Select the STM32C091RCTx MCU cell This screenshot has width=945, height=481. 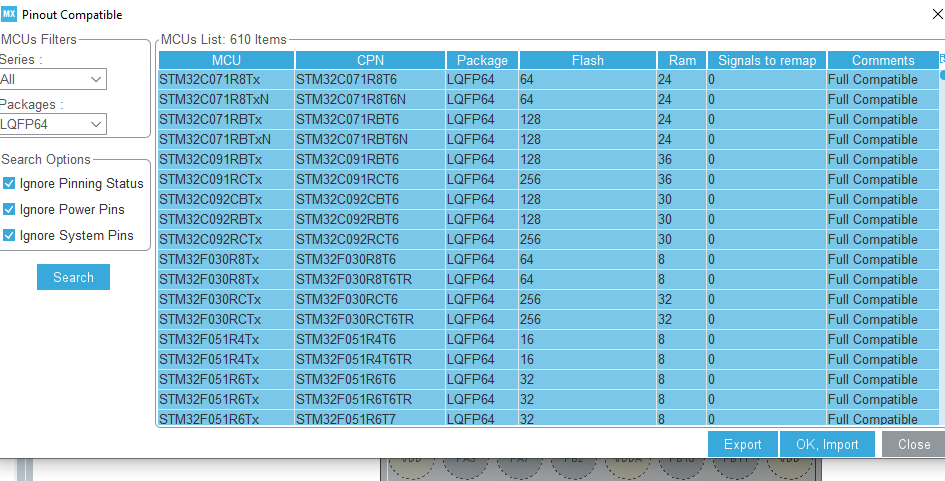[227, 180]
